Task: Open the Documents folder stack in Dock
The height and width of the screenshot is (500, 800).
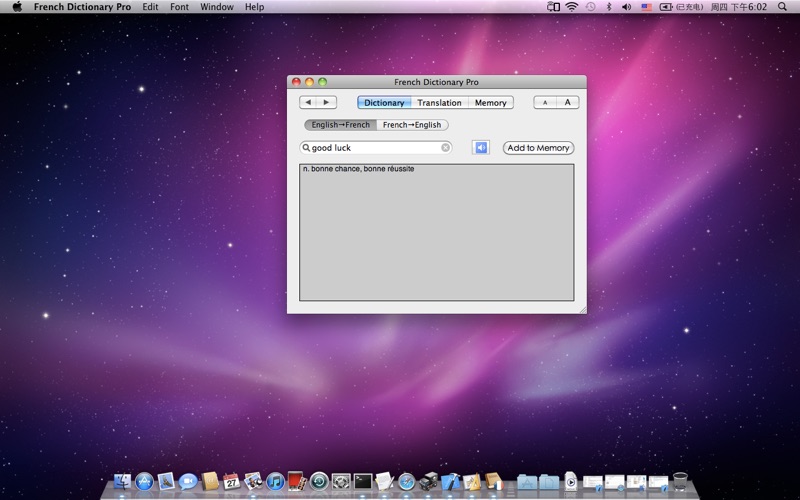Action: pyautogui.click(x=549, y=482)
